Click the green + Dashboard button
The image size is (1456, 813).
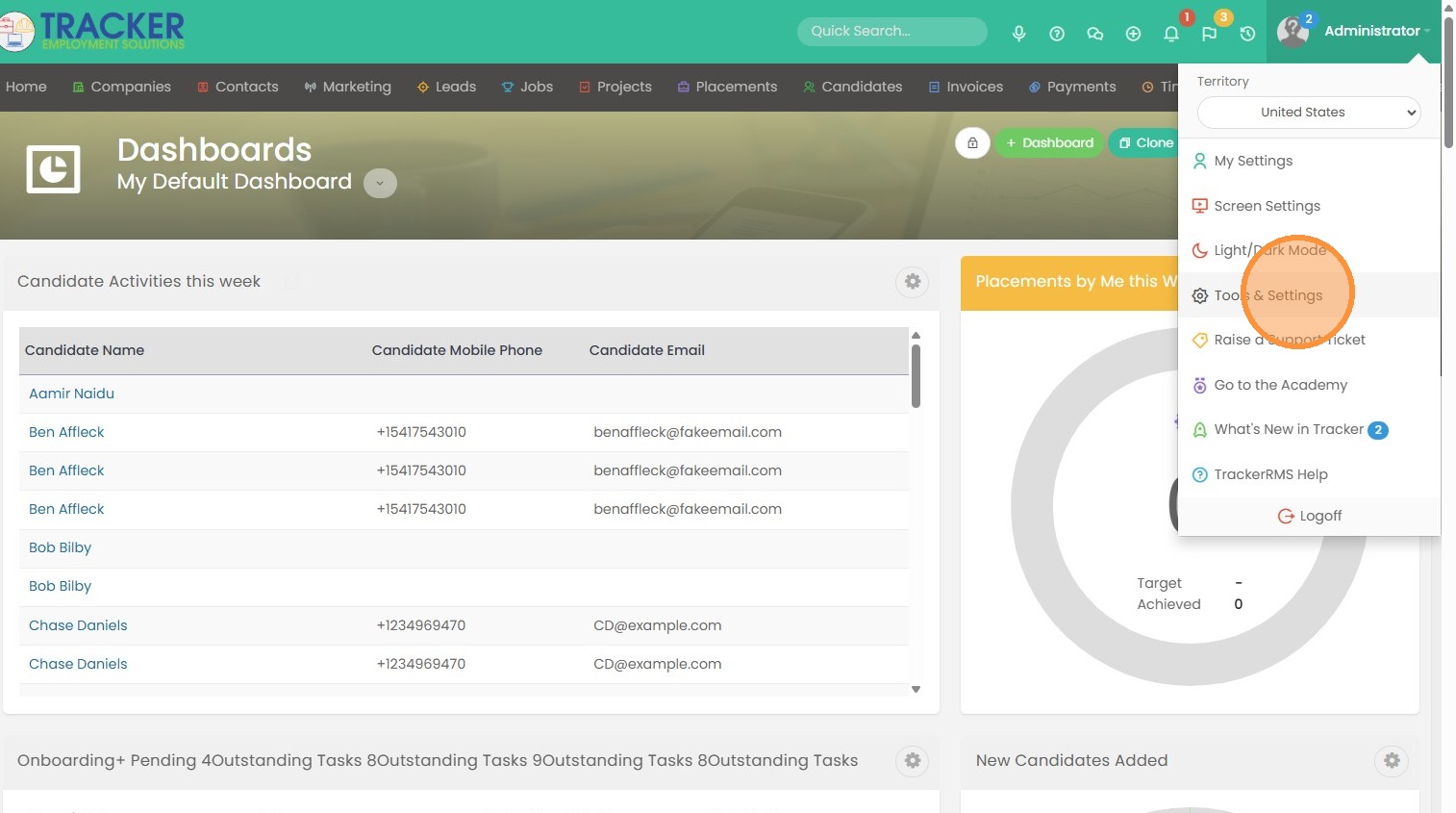click(1048, 143)
